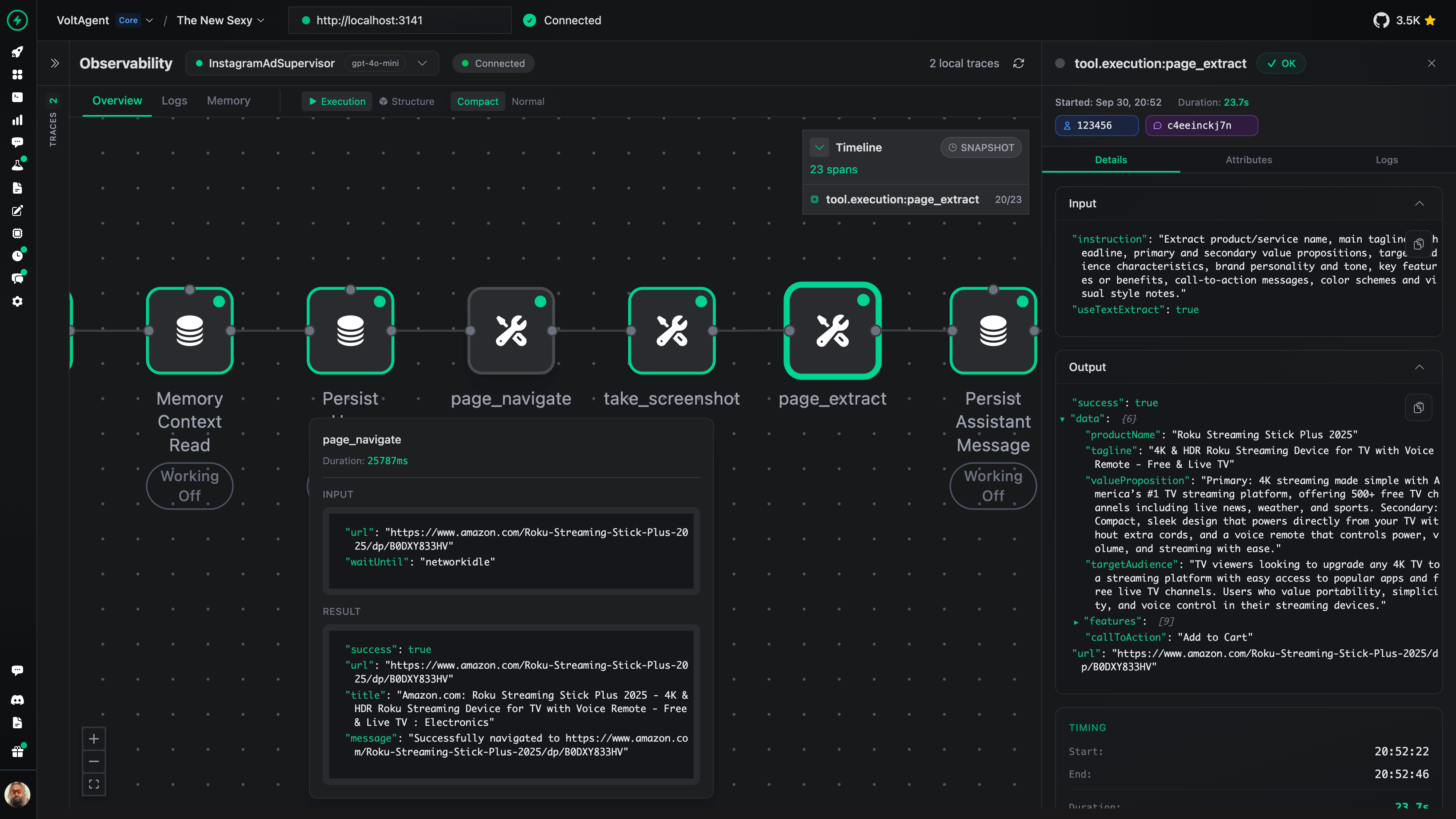Click the fit-to-view canvas icon
This screenshot has width=1456, height=819.
tap(94, 784)
